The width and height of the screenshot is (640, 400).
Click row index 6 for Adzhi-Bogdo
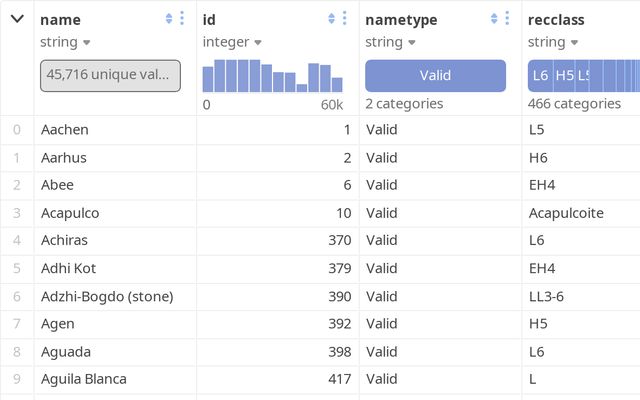16,296
